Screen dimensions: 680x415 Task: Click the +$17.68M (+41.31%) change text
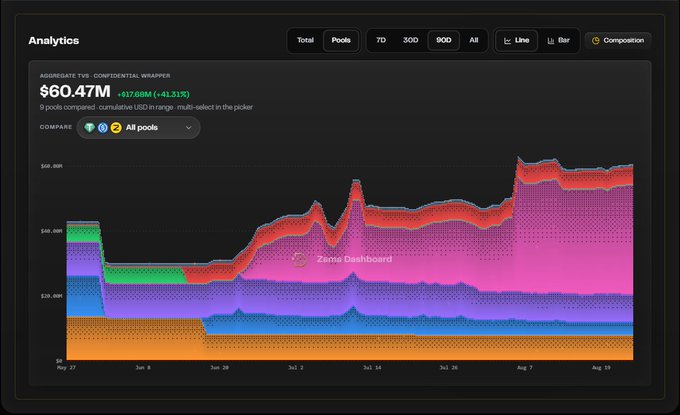(154, 94)
